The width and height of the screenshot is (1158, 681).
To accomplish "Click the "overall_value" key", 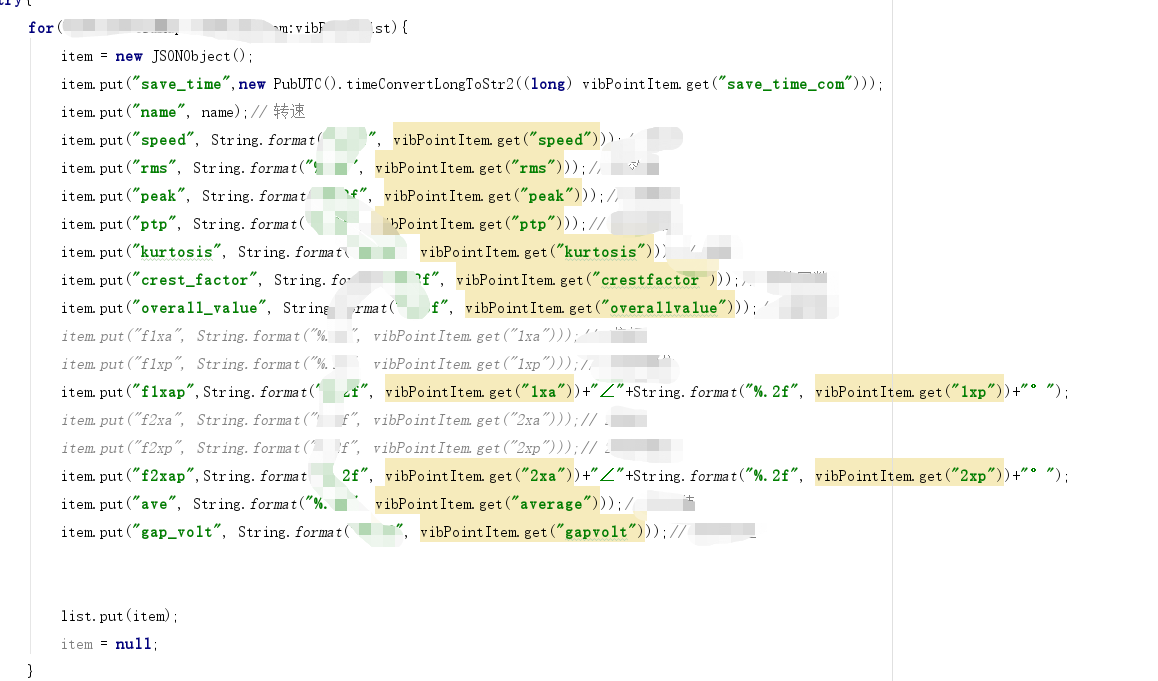I will pyautogui.click(x=199, y=309).
